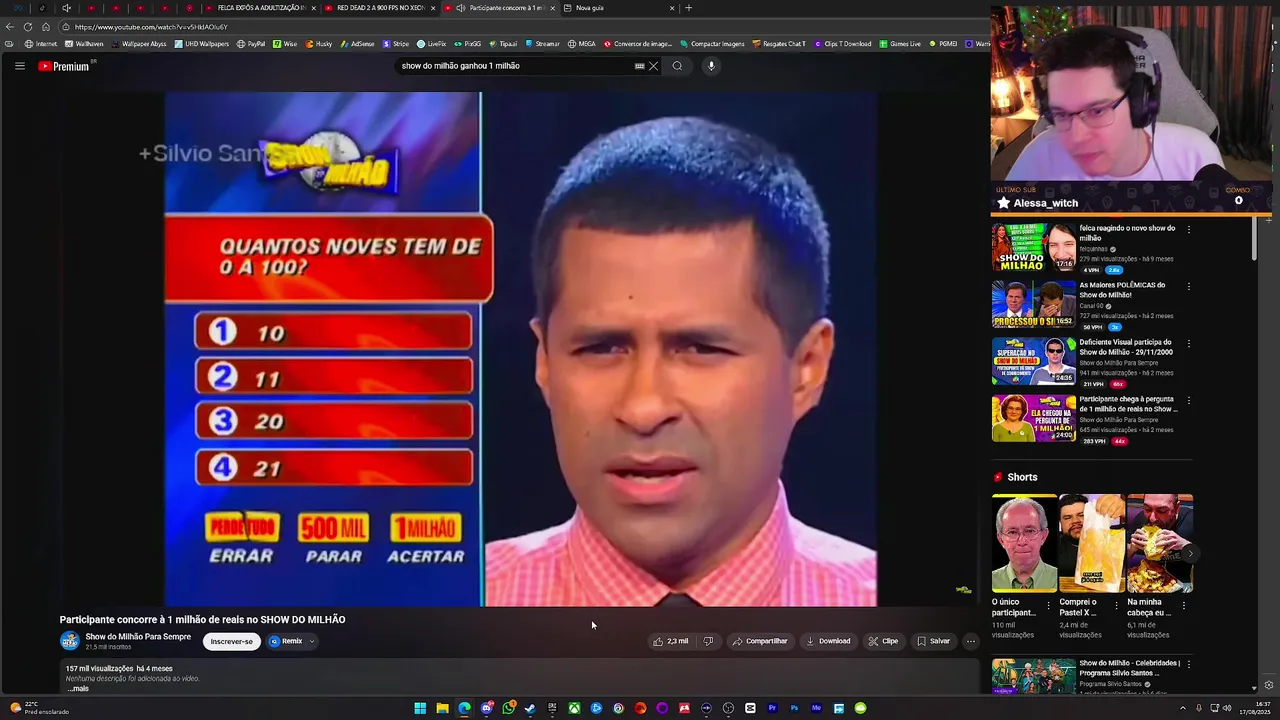Image resolution: width=1280 pixels, height=720 pixels.
Task: Open the O único participant... short
Action: coord(1024,543)
